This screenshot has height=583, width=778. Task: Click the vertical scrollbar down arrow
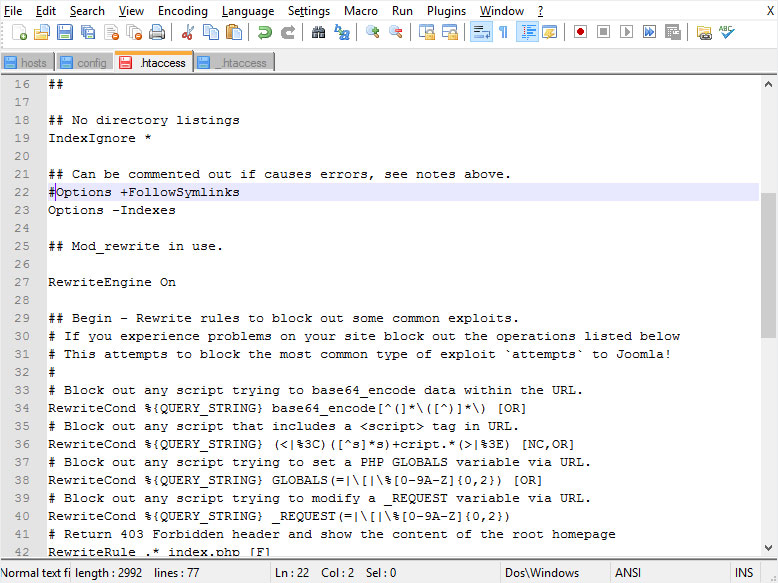coord(769,548)
